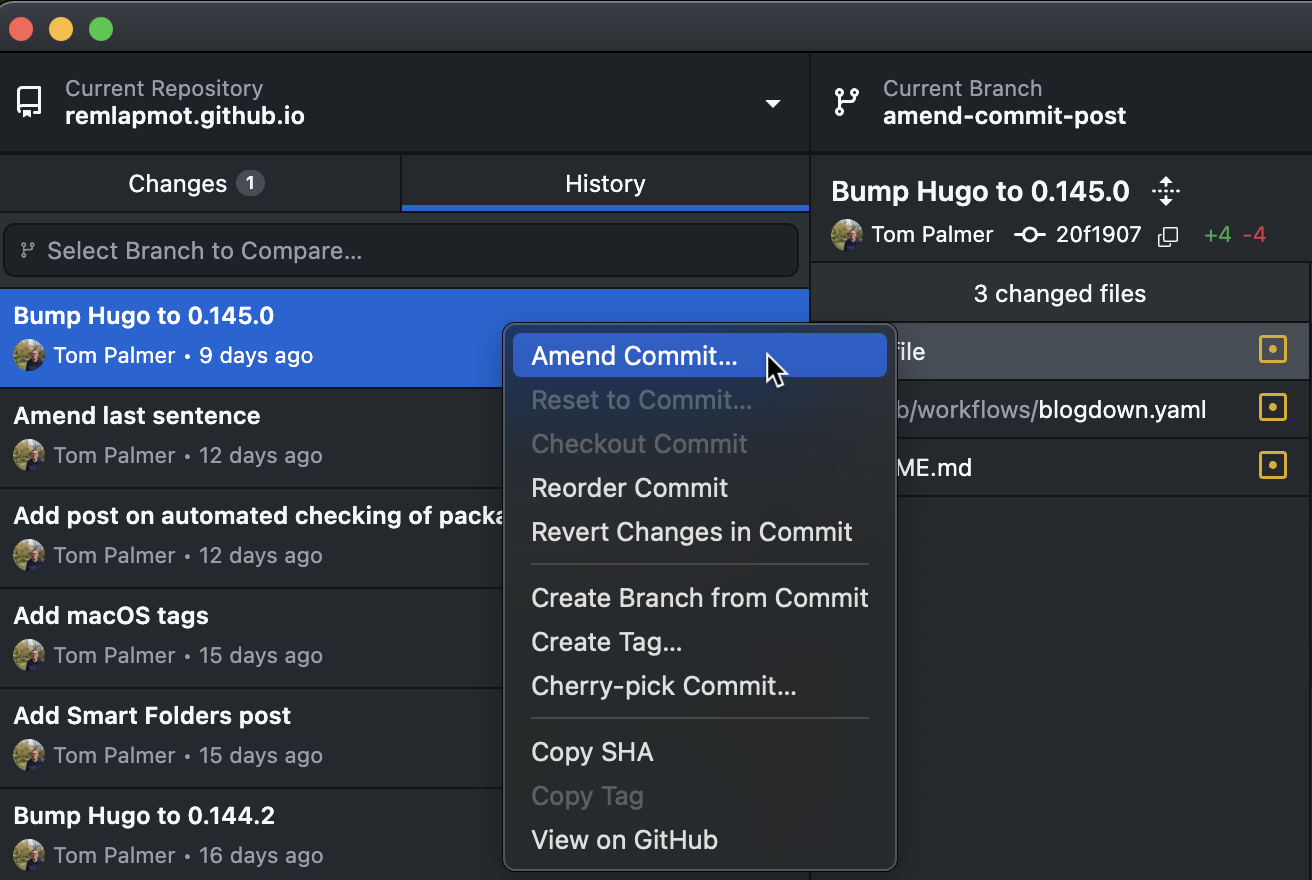Click View on GitHub
Screen dimensions: 1312x880
[624, 840]
